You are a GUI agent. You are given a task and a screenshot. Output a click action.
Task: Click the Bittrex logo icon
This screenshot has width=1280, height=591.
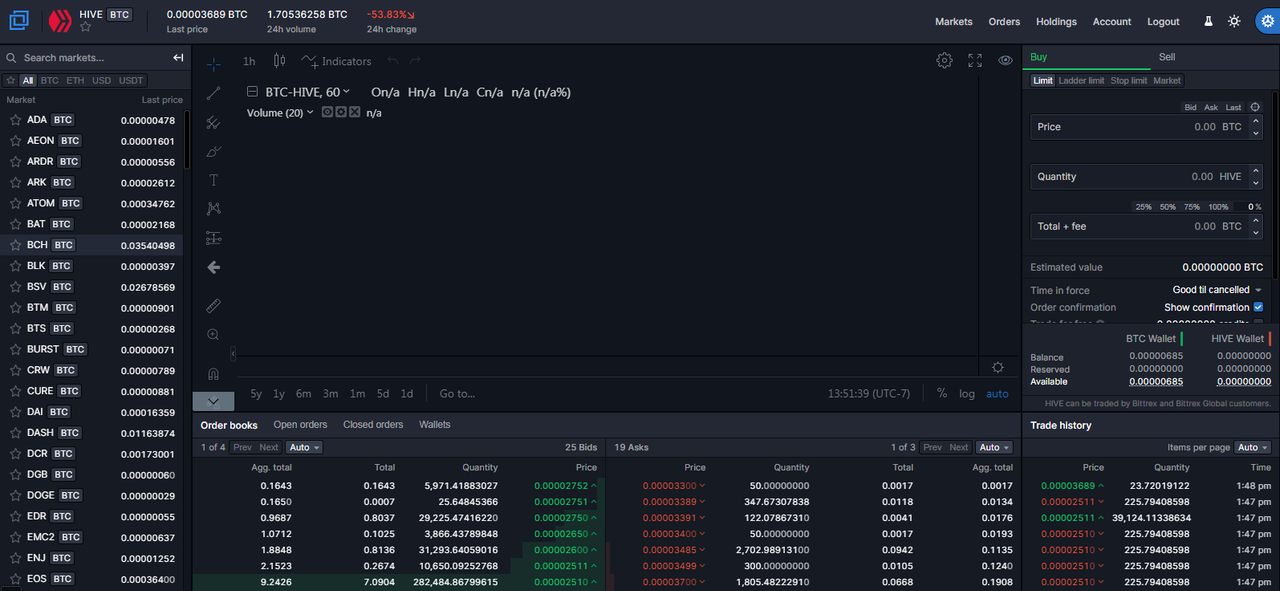[x=20, y=20]
